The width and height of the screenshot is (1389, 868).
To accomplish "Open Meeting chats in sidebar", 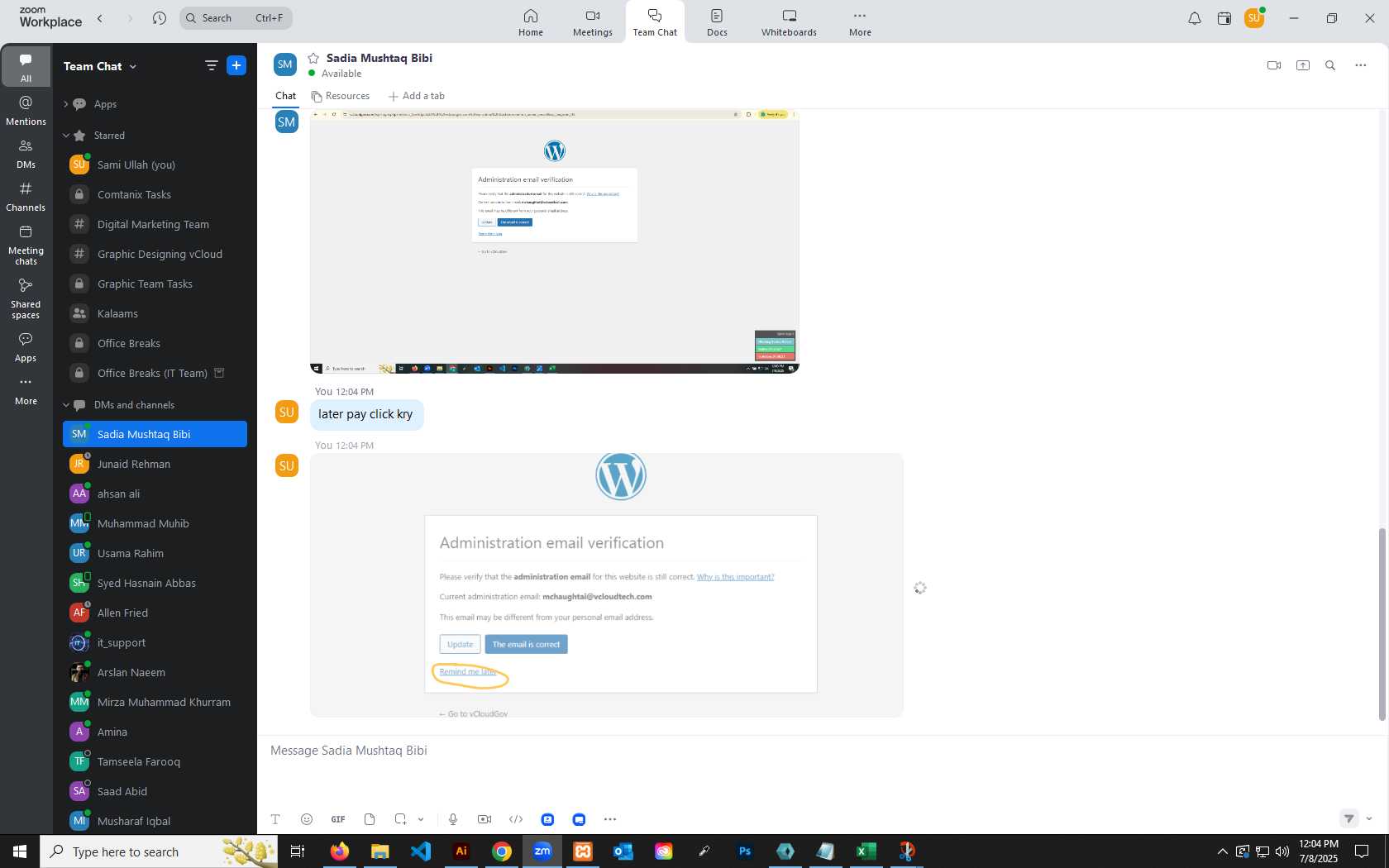I will 26,246.
